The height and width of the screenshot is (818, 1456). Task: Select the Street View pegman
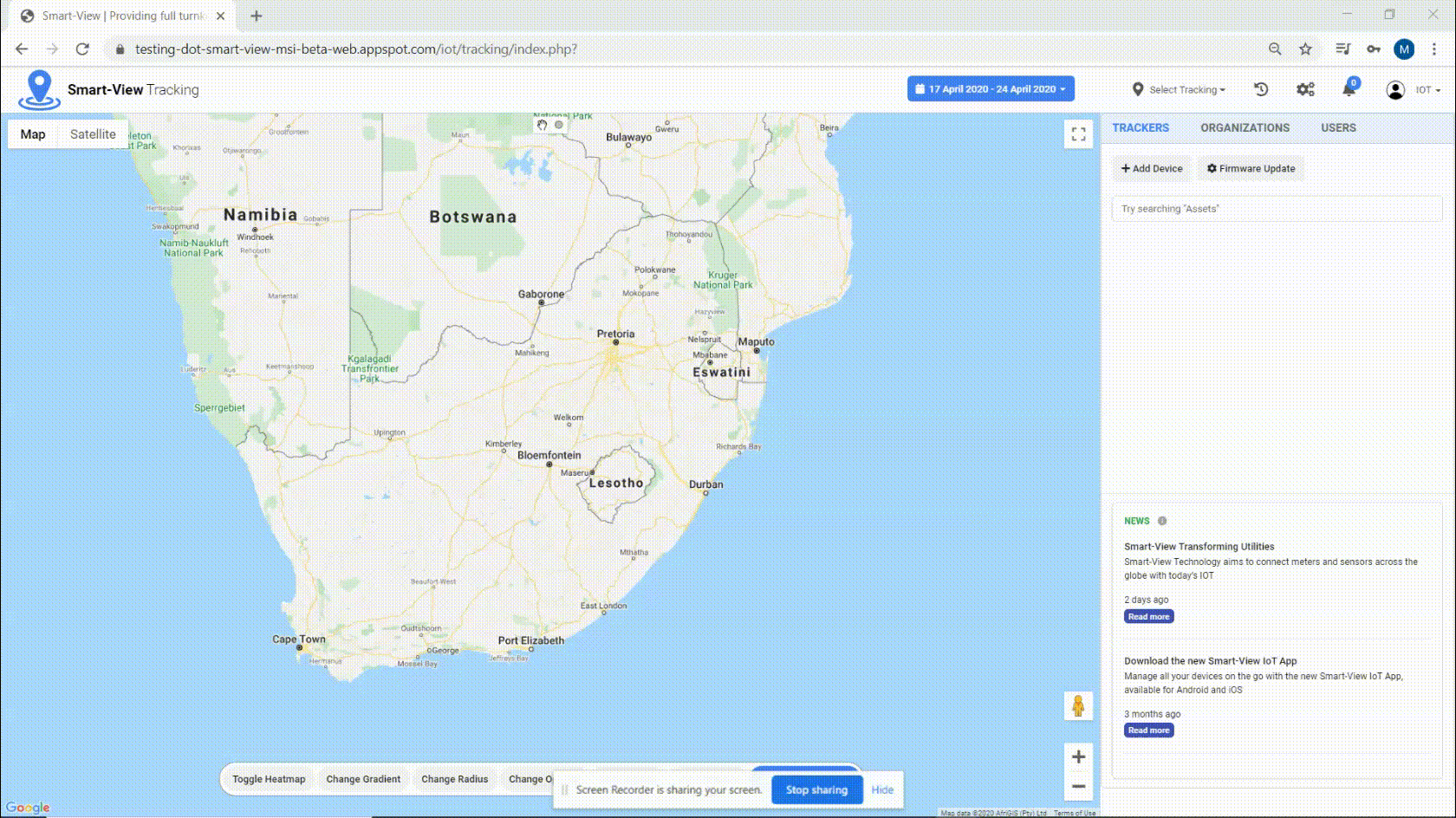(x=1078, y=705)
